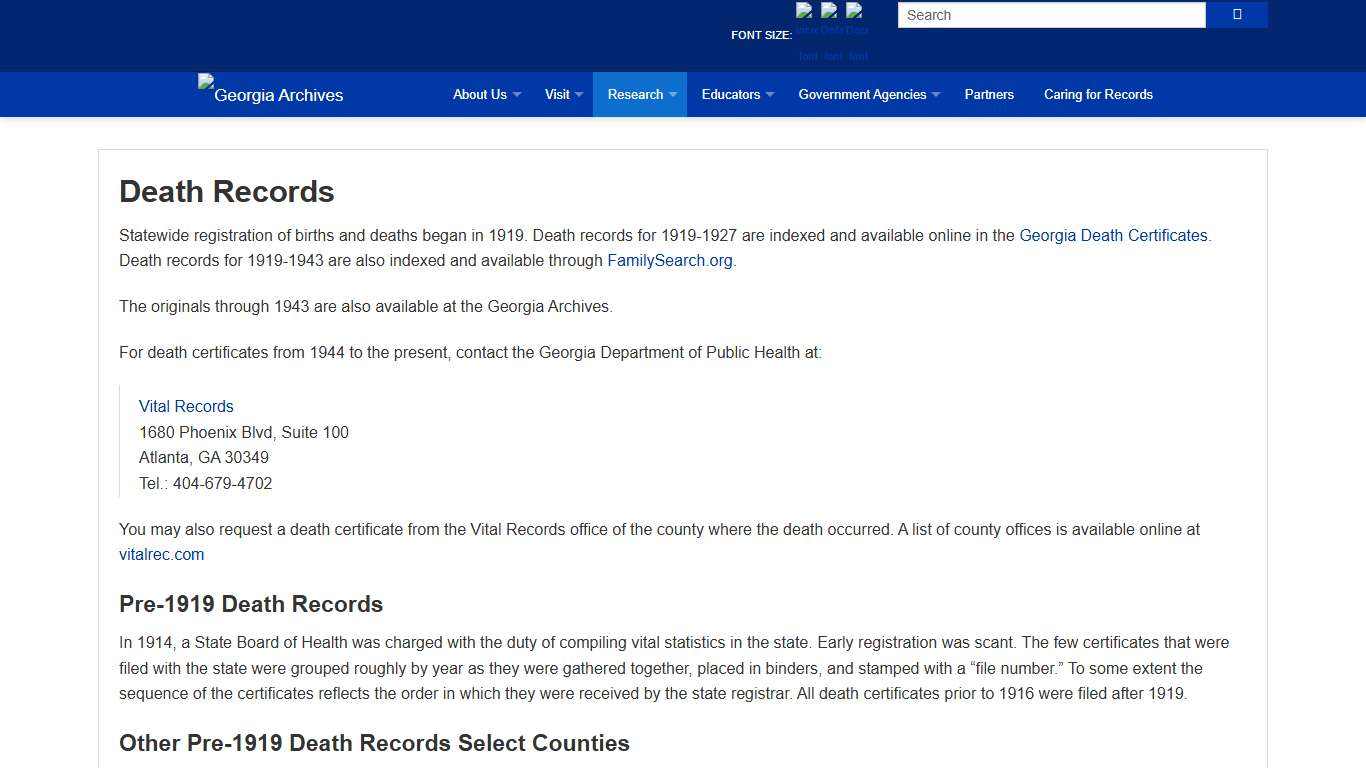Click the search magnifying glass button
Image resolution: width=1366 pixels, height=768 pixels.
click(1236, 15)
